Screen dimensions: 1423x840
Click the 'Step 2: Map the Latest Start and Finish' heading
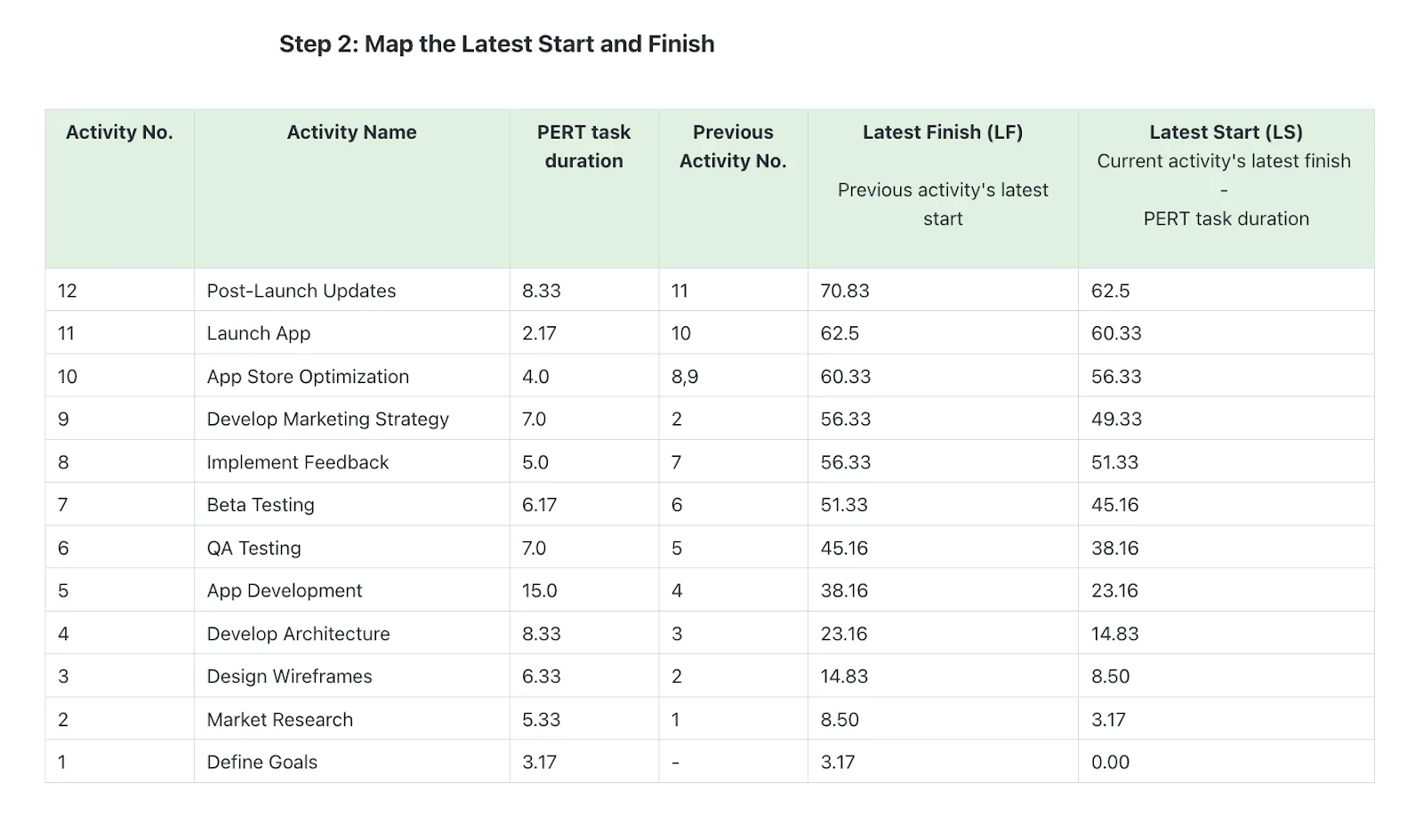[496, 44]
